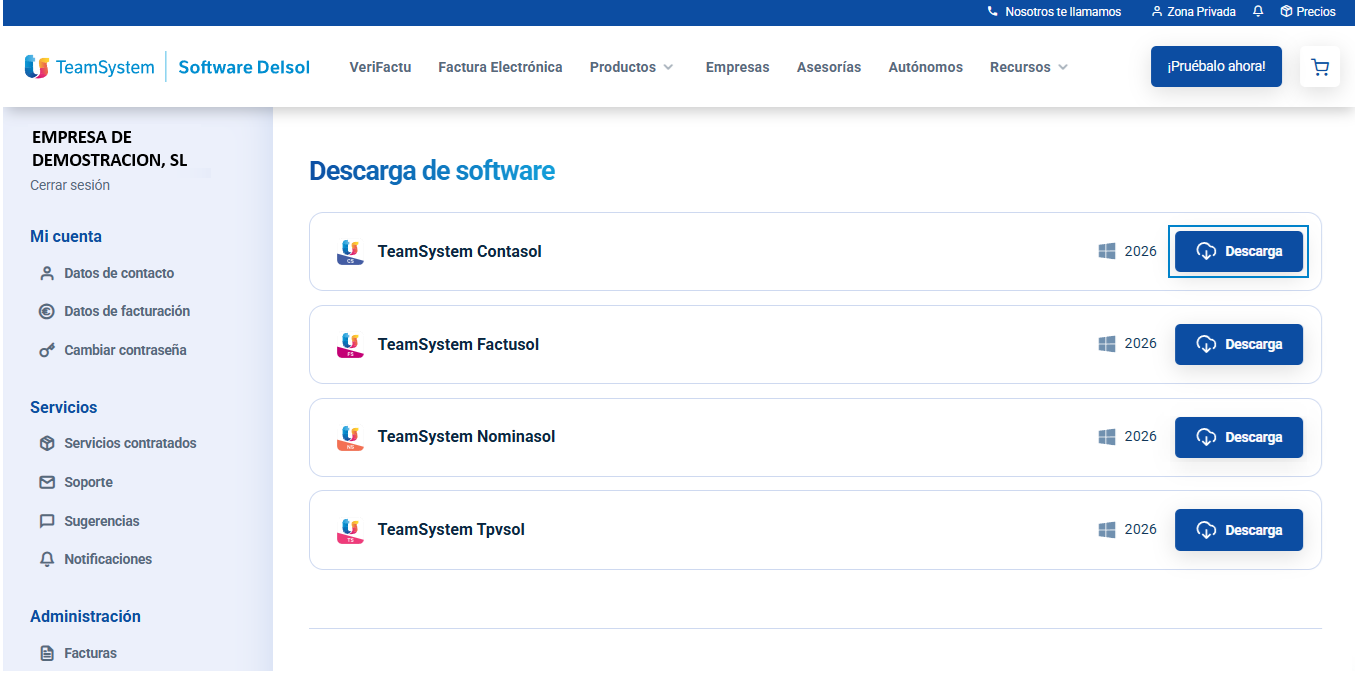Go to the Asesorías section

[829, 67]
